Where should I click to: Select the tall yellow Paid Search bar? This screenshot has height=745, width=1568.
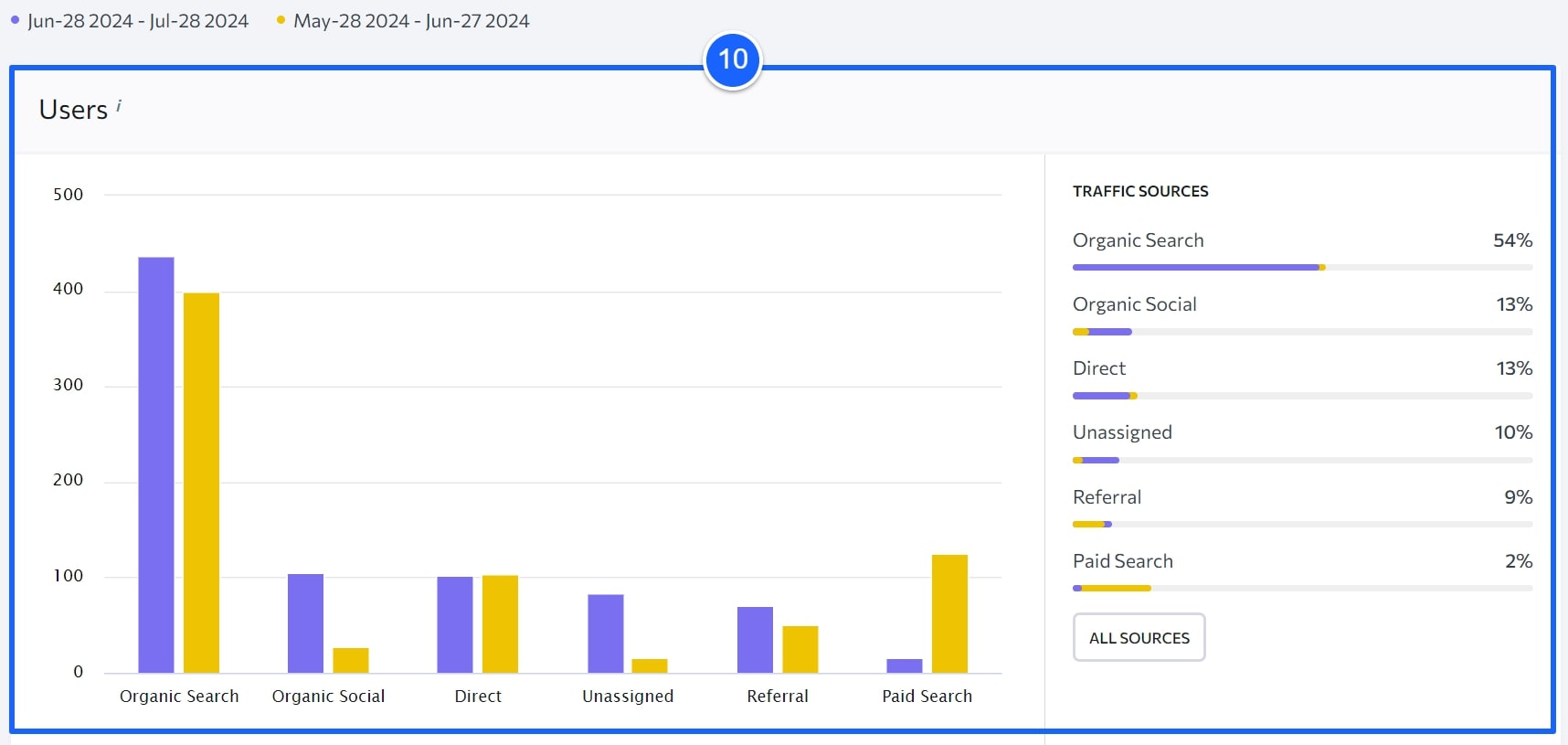point(949,613)
